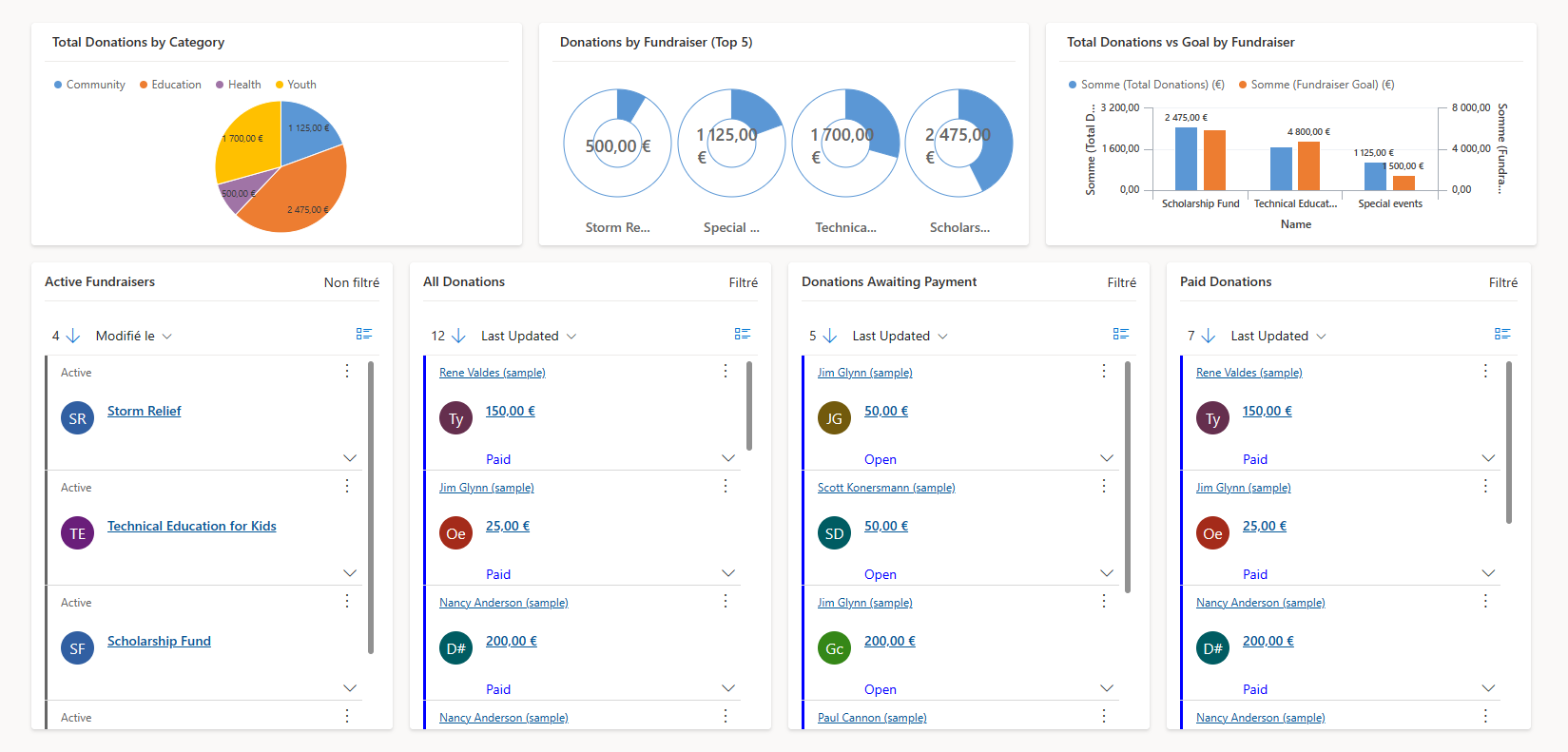Screen dimensions: 1568x752
Task: Open more options on Scott Konersmann donation
Action: [x=1103, y=486]
